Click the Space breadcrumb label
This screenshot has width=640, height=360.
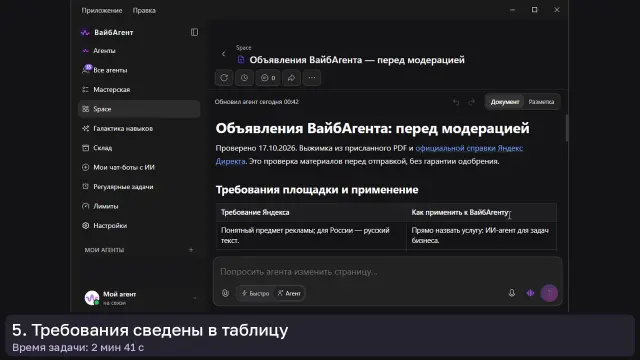[x=243, y=48]
